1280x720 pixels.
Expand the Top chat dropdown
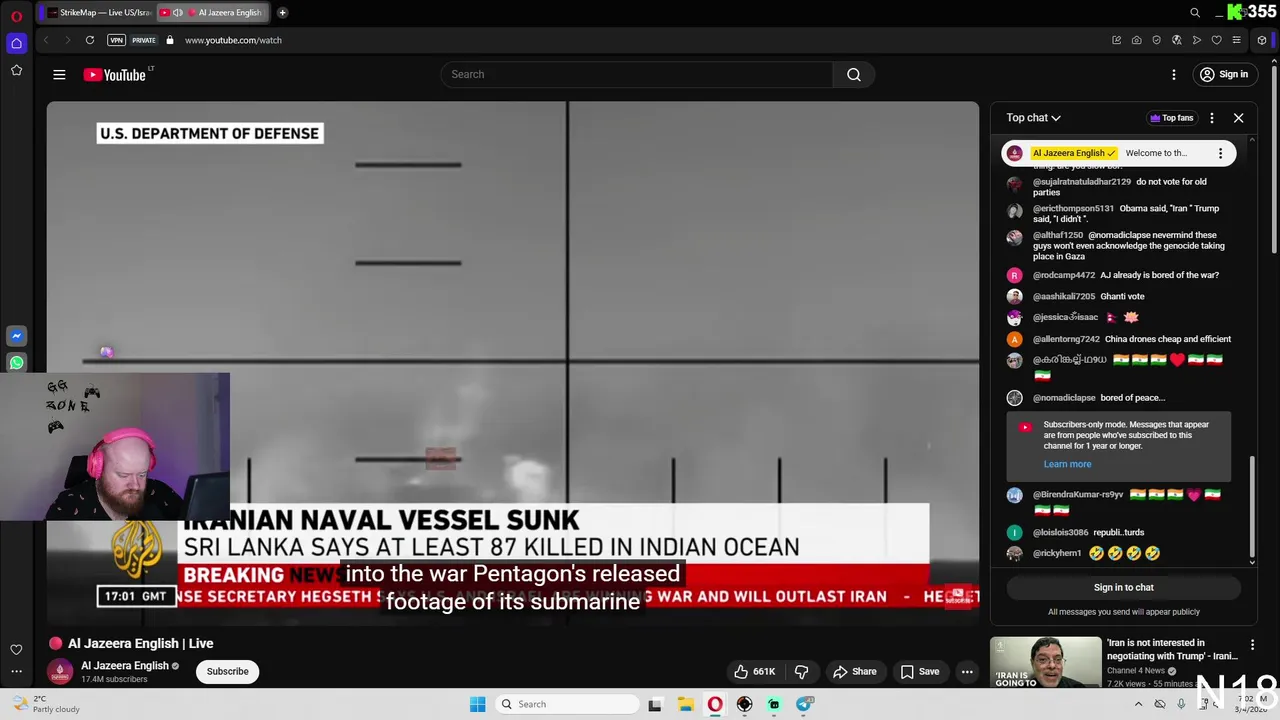1033,118
